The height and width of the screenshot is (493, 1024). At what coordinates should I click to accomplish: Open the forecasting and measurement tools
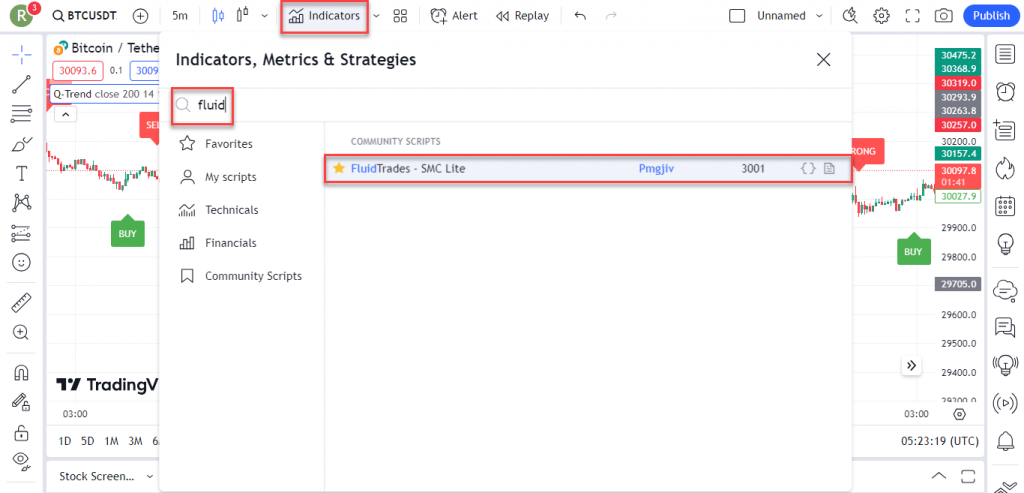[22, 233]
